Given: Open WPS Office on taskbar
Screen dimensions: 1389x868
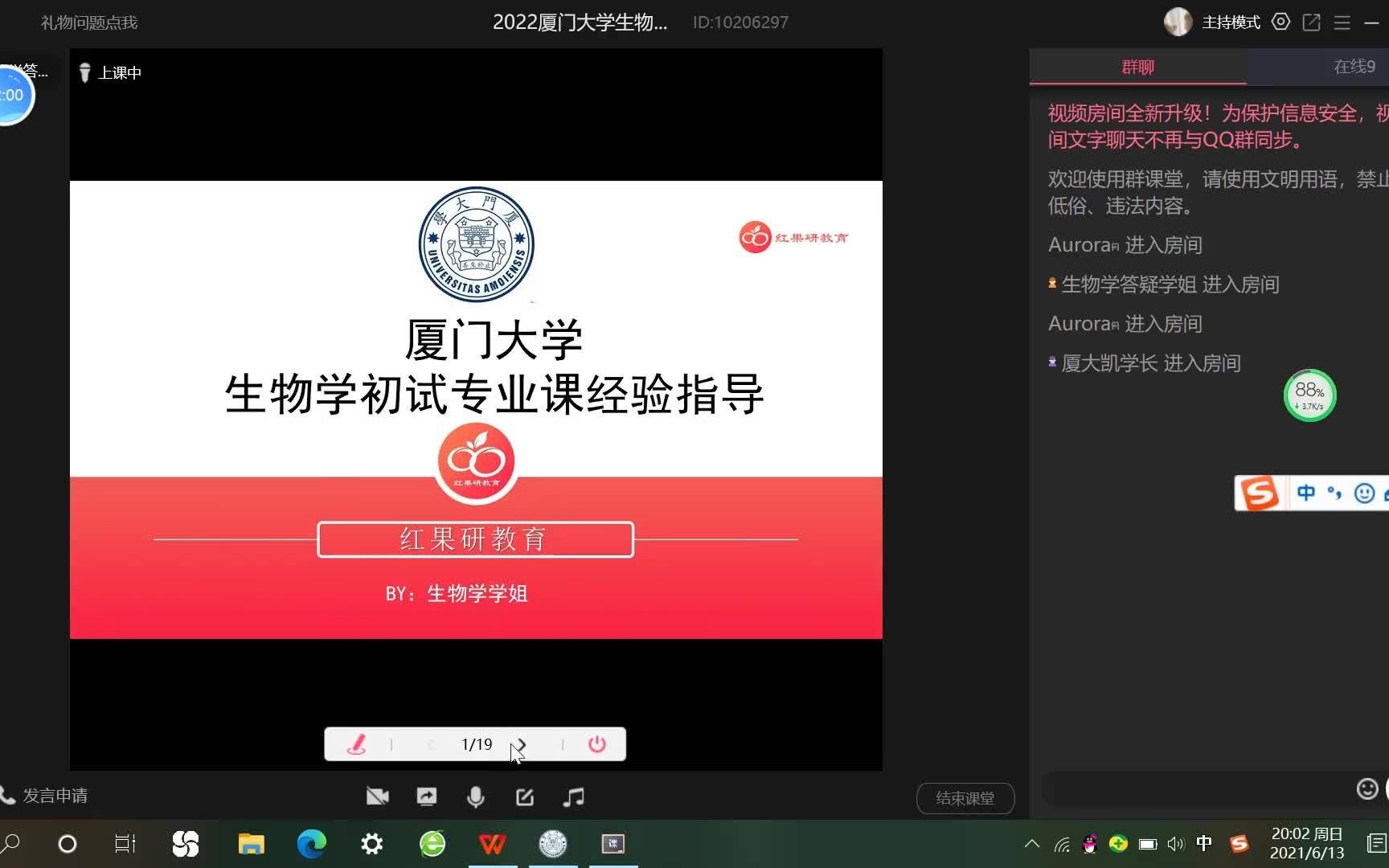Looking at the screenshot, I should pos(493,844).
